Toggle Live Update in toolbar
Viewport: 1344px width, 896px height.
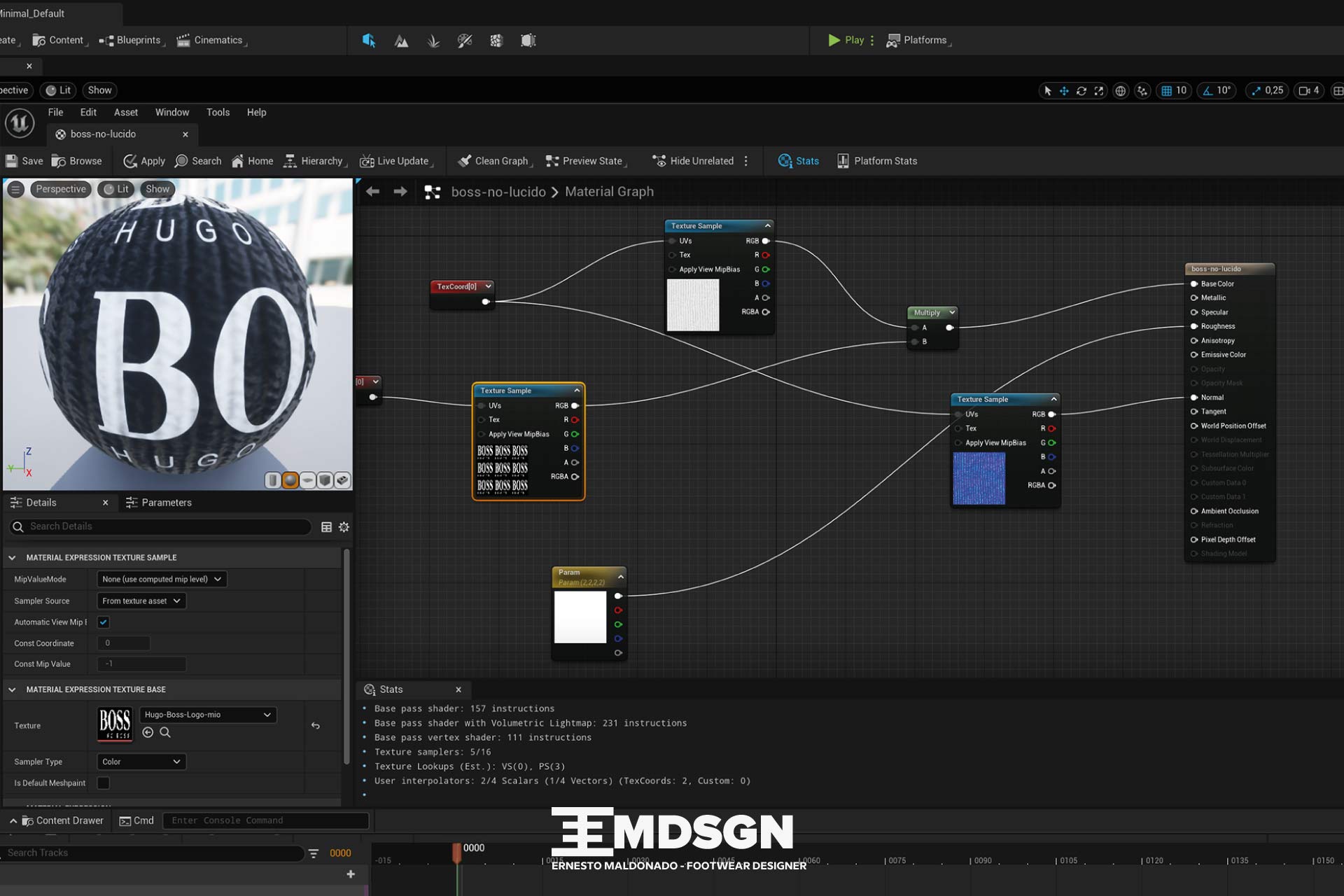point(395,161)
